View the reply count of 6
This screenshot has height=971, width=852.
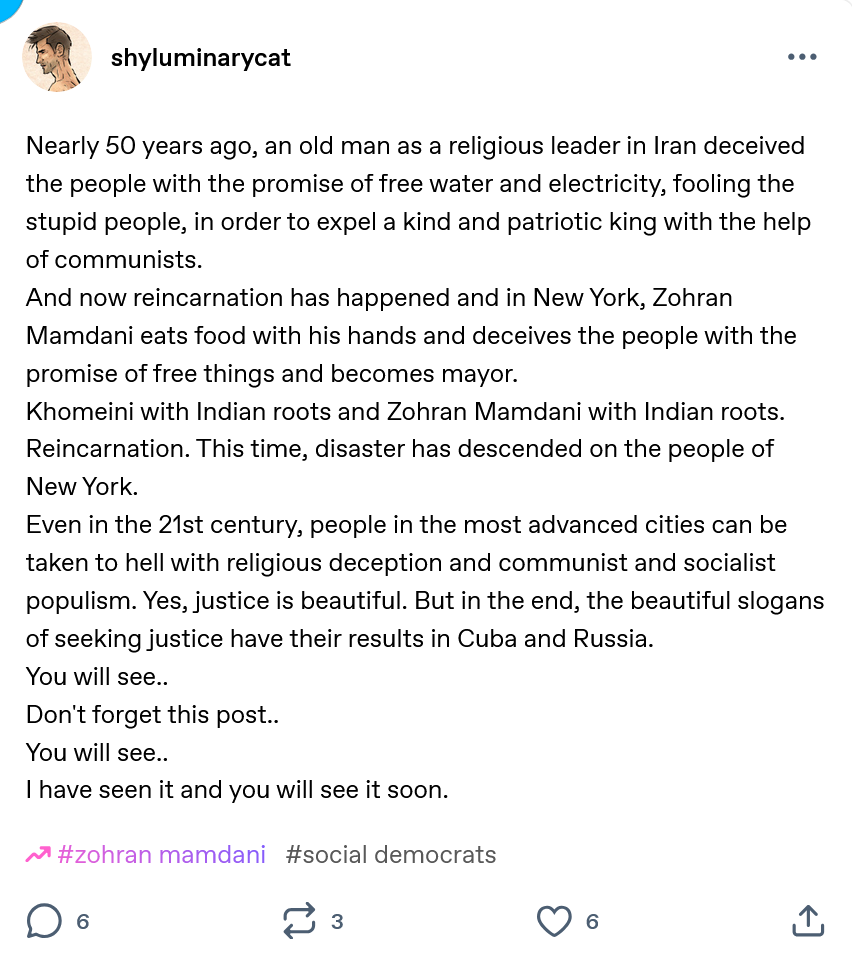click(x=83, y=922)
